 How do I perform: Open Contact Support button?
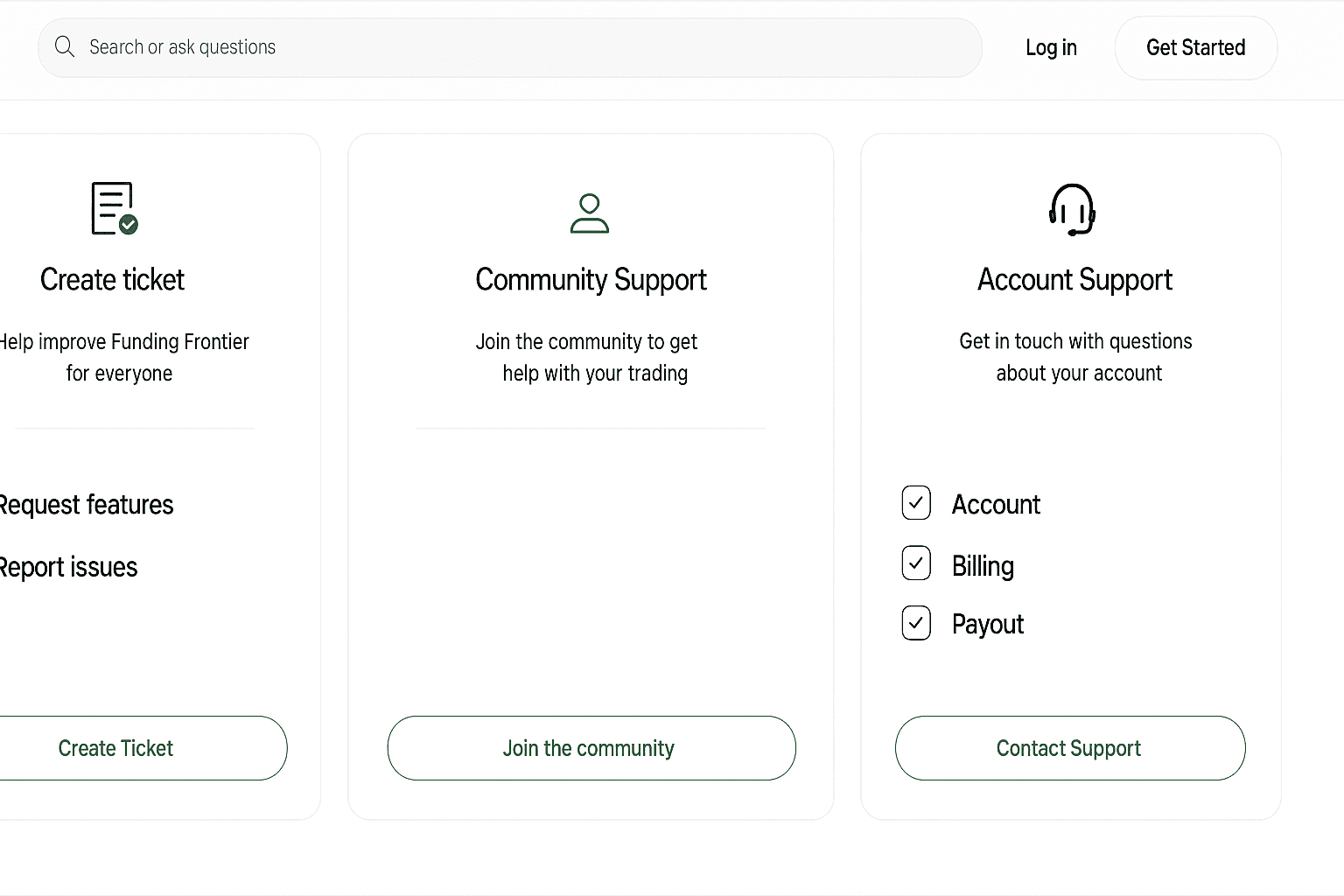coord(1069,748)
